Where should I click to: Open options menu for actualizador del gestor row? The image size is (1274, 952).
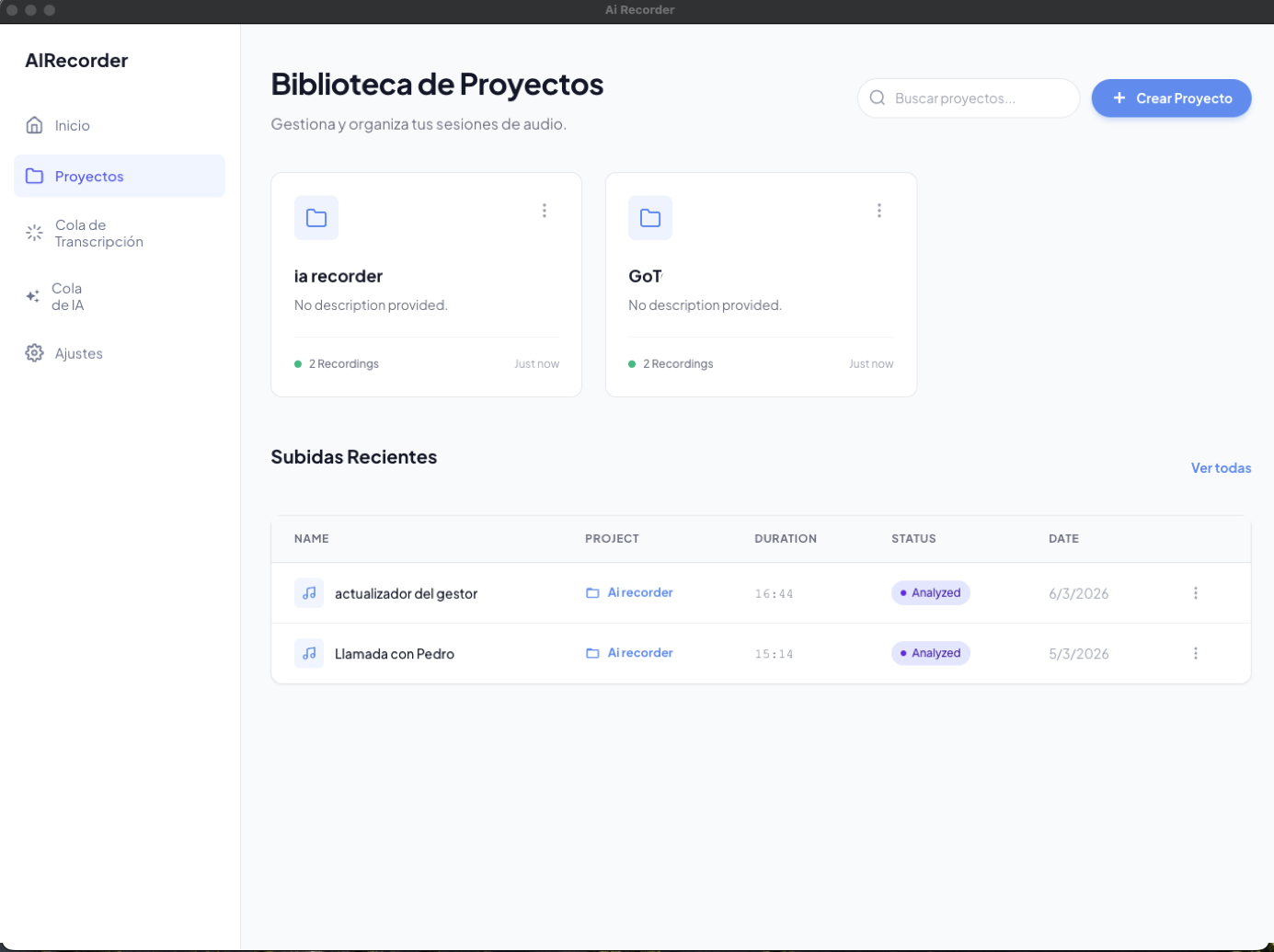pos(1196,593)
